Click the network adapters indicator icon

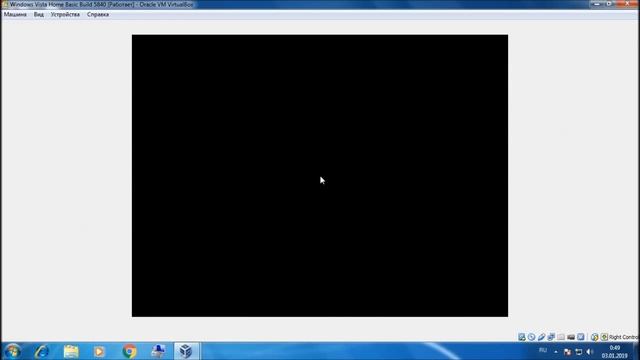coord(551,337)
